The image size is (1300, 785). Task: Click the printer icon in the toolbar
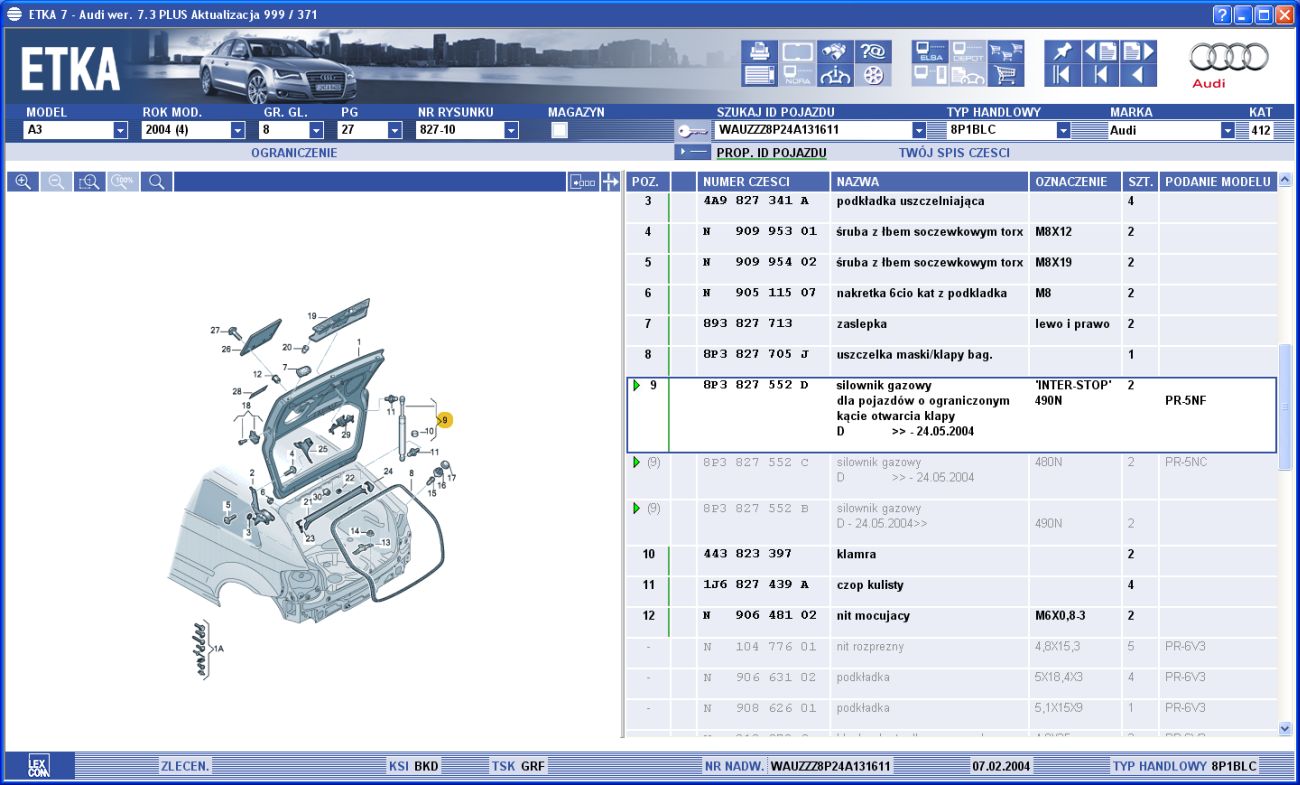tap(759, 51)
